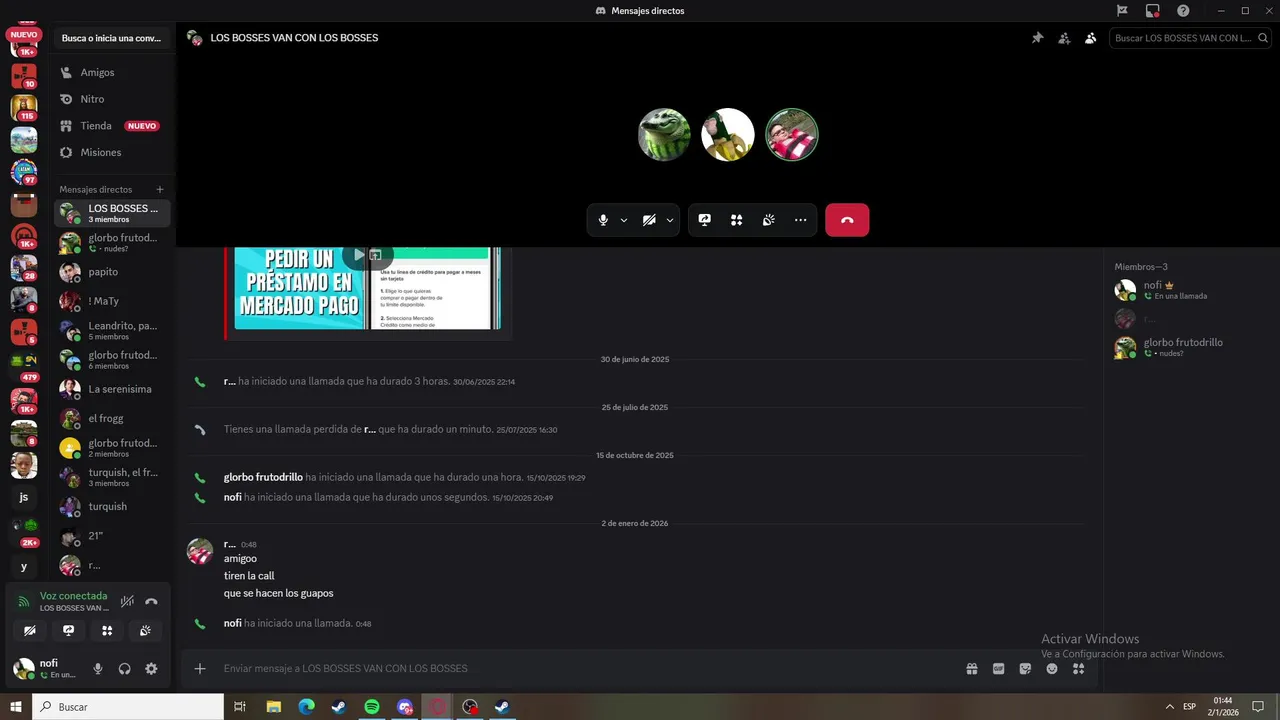Open 21" direct message
Image resolution: width=1280 pixels, height=720 pixels.
pos(112,536)
